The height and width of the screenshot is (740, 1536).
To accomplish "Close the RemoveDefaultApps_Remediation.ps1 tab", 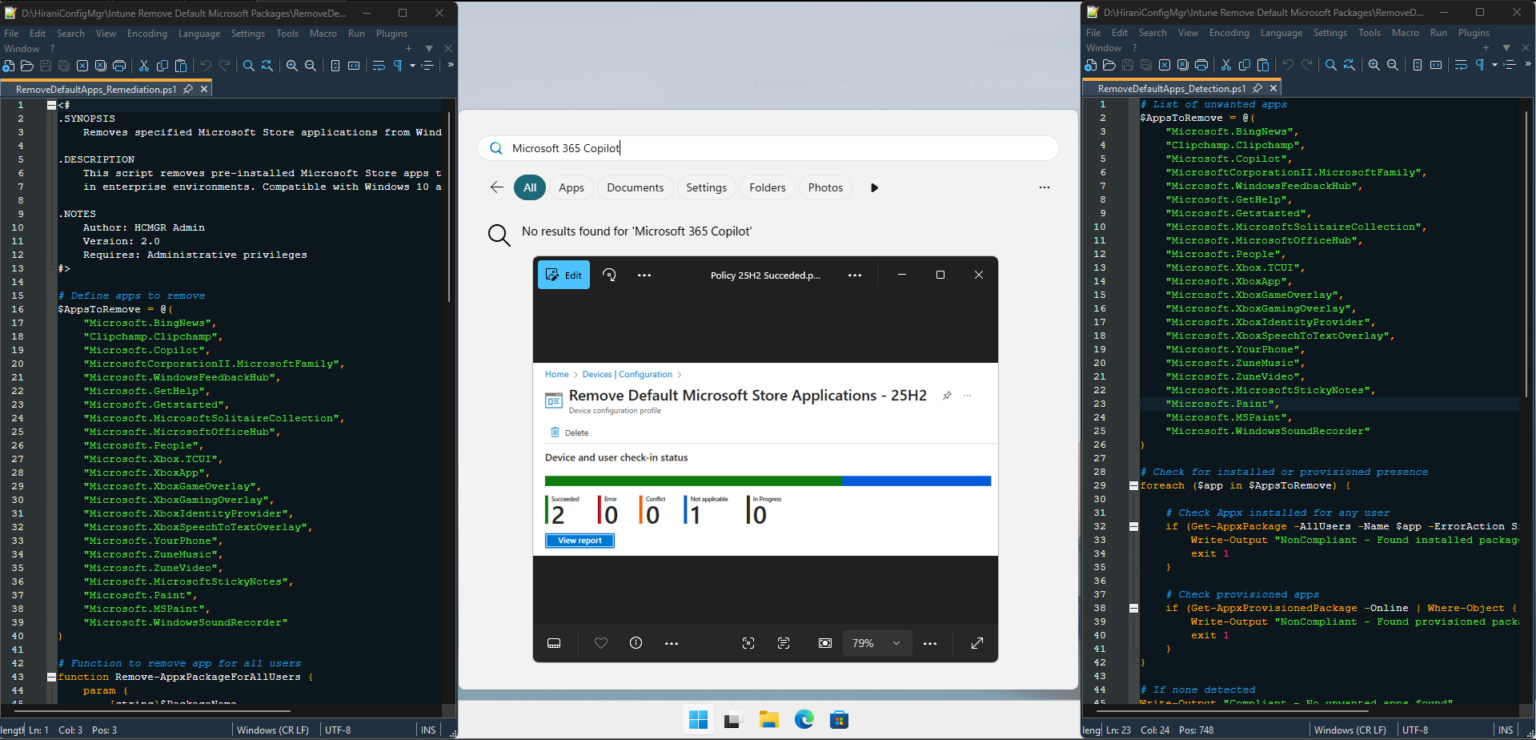I will pyautogui.click(x=204, y=88).
